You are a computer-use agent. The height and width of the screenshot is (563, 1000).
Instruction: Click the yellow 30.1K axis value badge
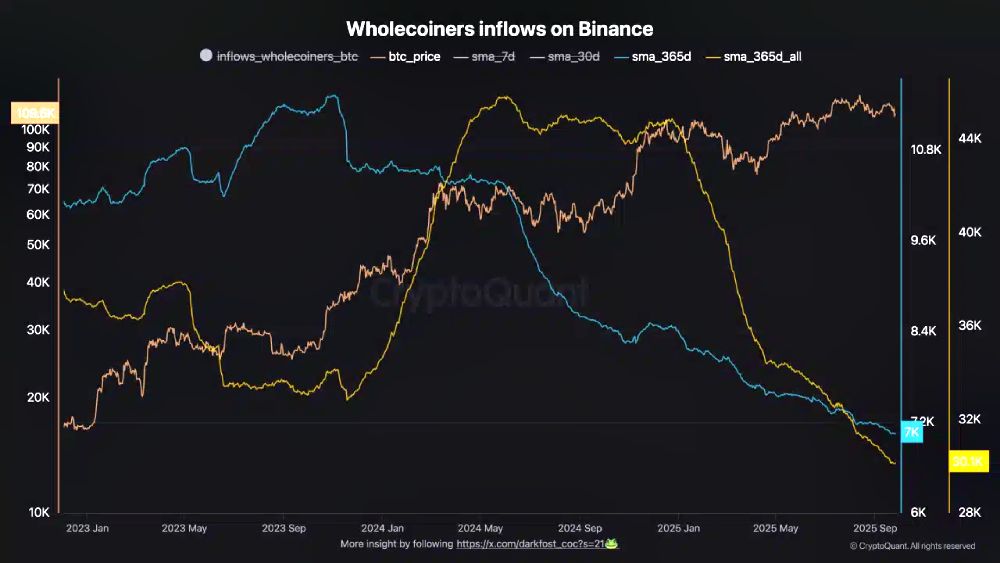967,461
